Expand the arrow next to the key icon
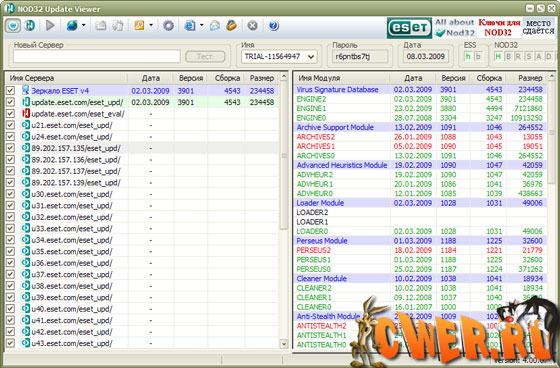 151,25
